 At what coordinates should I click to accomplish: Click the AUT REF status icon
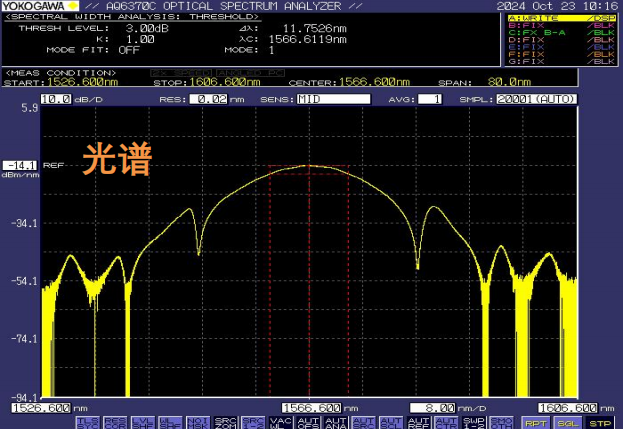(x=418, y=423)
